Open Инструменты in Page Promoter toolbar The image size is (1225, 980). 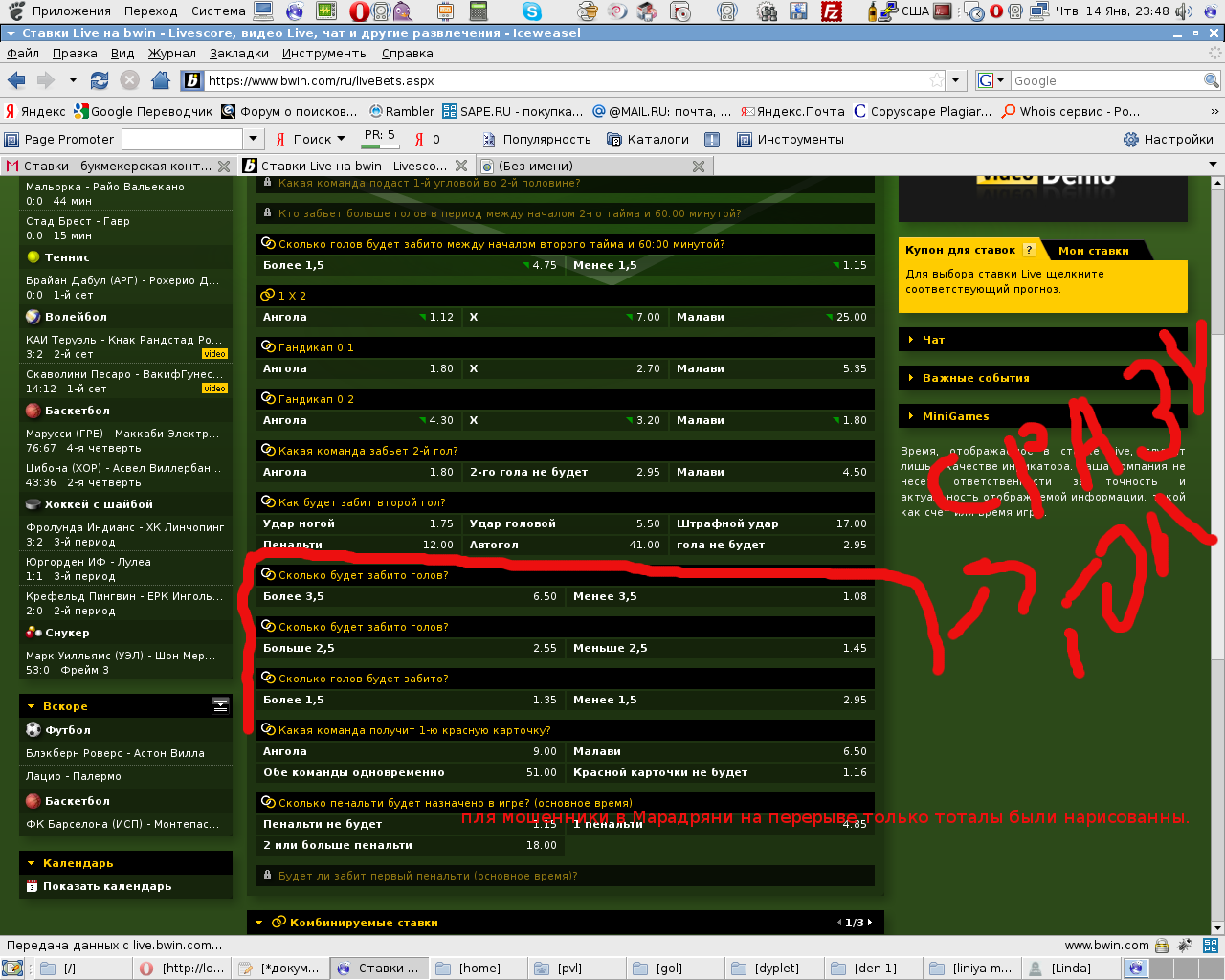791,139
